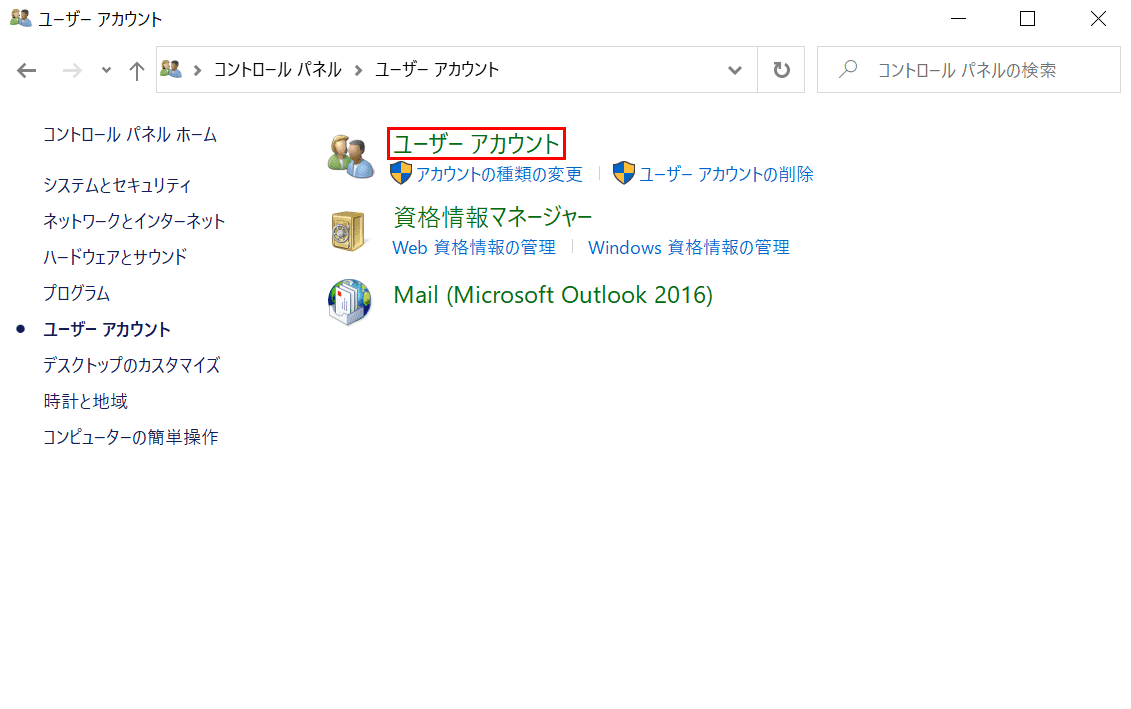Open 資格情報マネージャー heading link

point(493,217)
